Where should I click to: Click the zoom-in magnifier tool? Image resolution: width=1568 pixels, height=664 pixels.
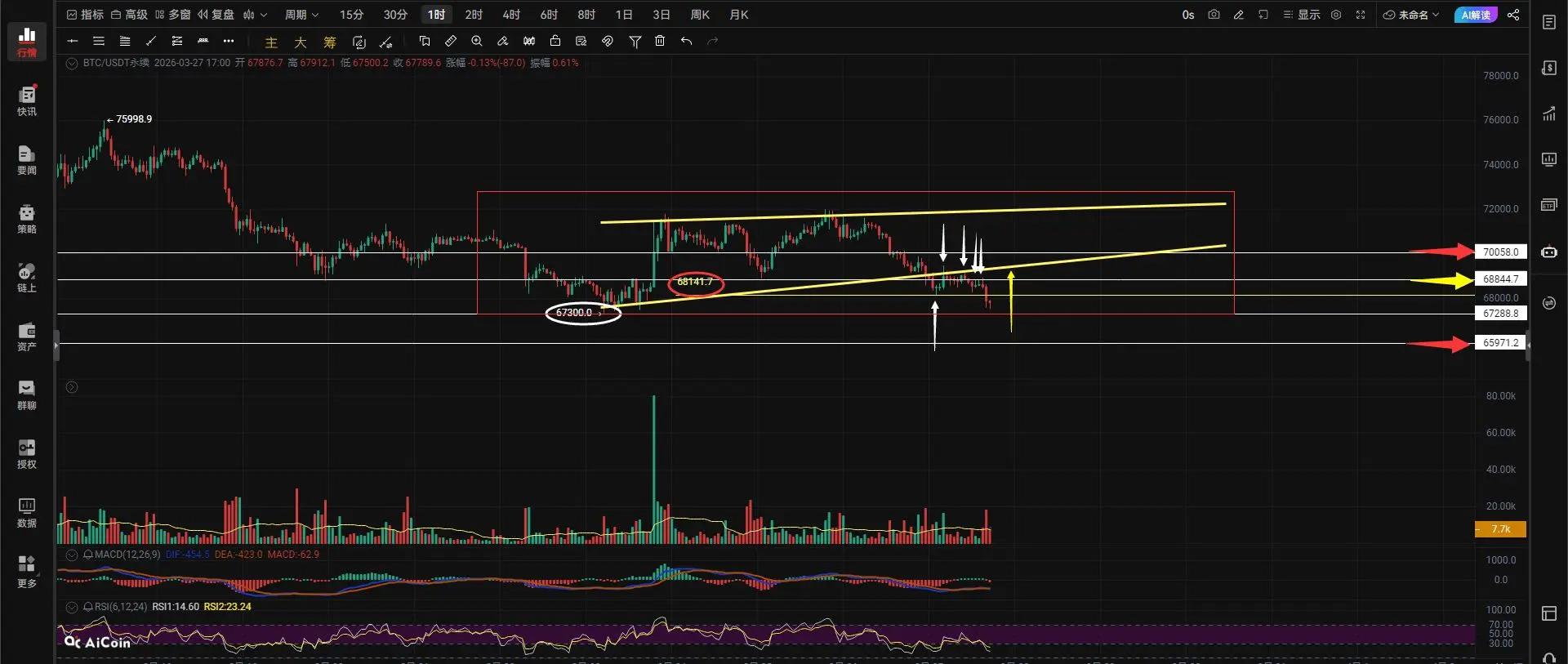(477, 41)
